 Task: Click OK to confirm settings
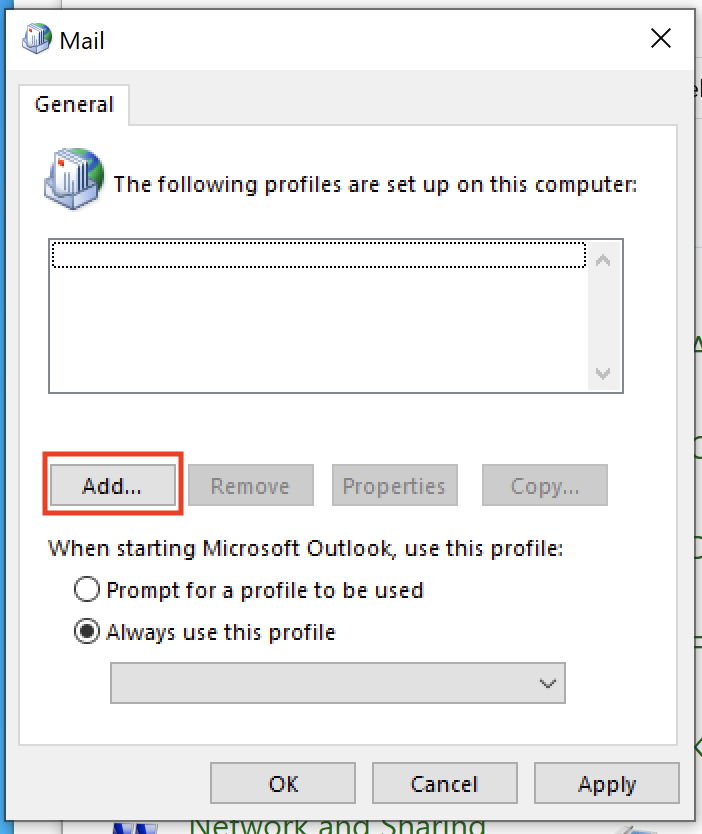[283, 783]
